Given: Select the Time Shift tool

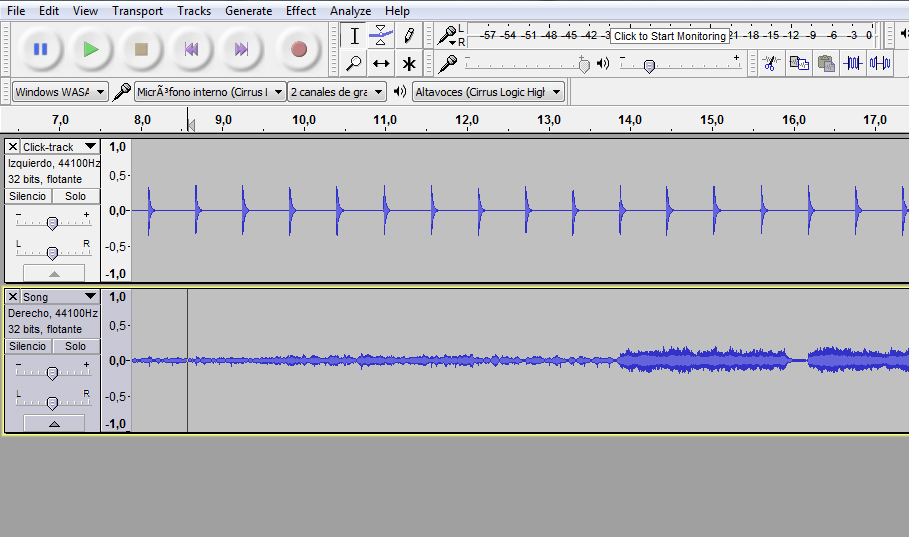Looking at the screenshot, I should [381, 63].
